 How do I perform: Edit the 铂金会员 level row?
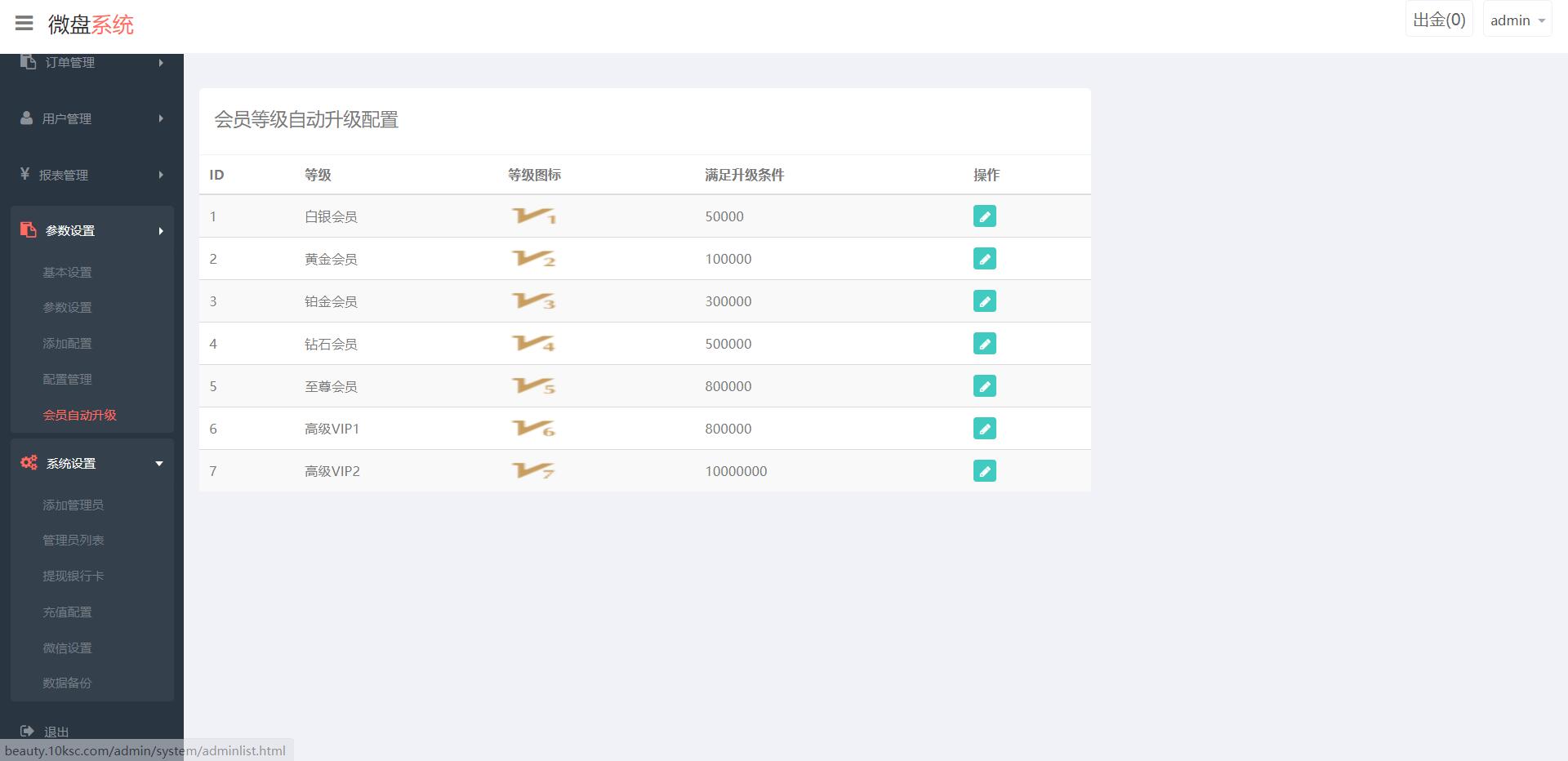pos(984,301)
